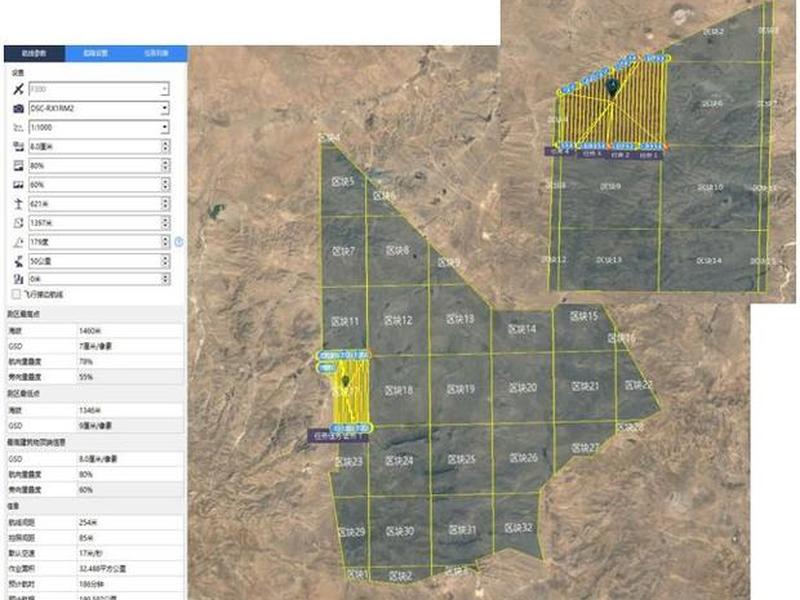Image resolution: width=800 pixels, height=600 pixels.
Task: Open the 1/1000 scale dropdown
Action: point(164,128)
